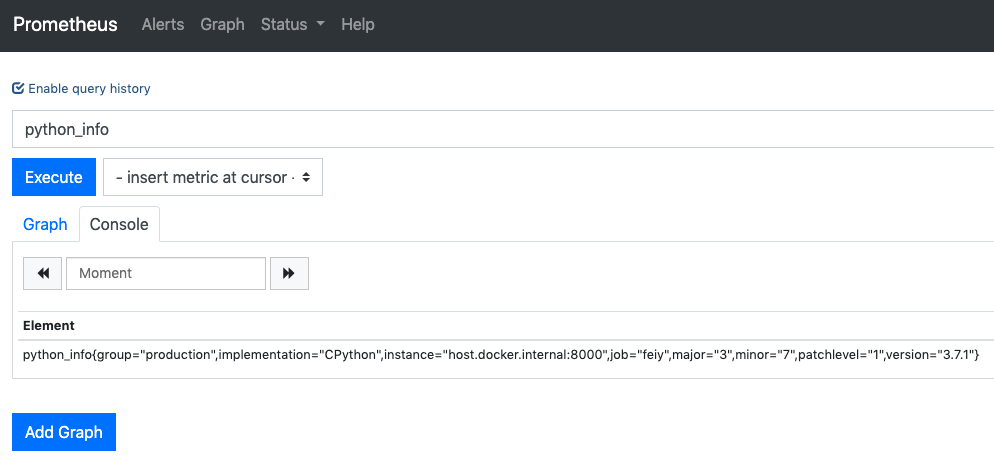Click the Prometheus brand logo text

tap(65, 25)
